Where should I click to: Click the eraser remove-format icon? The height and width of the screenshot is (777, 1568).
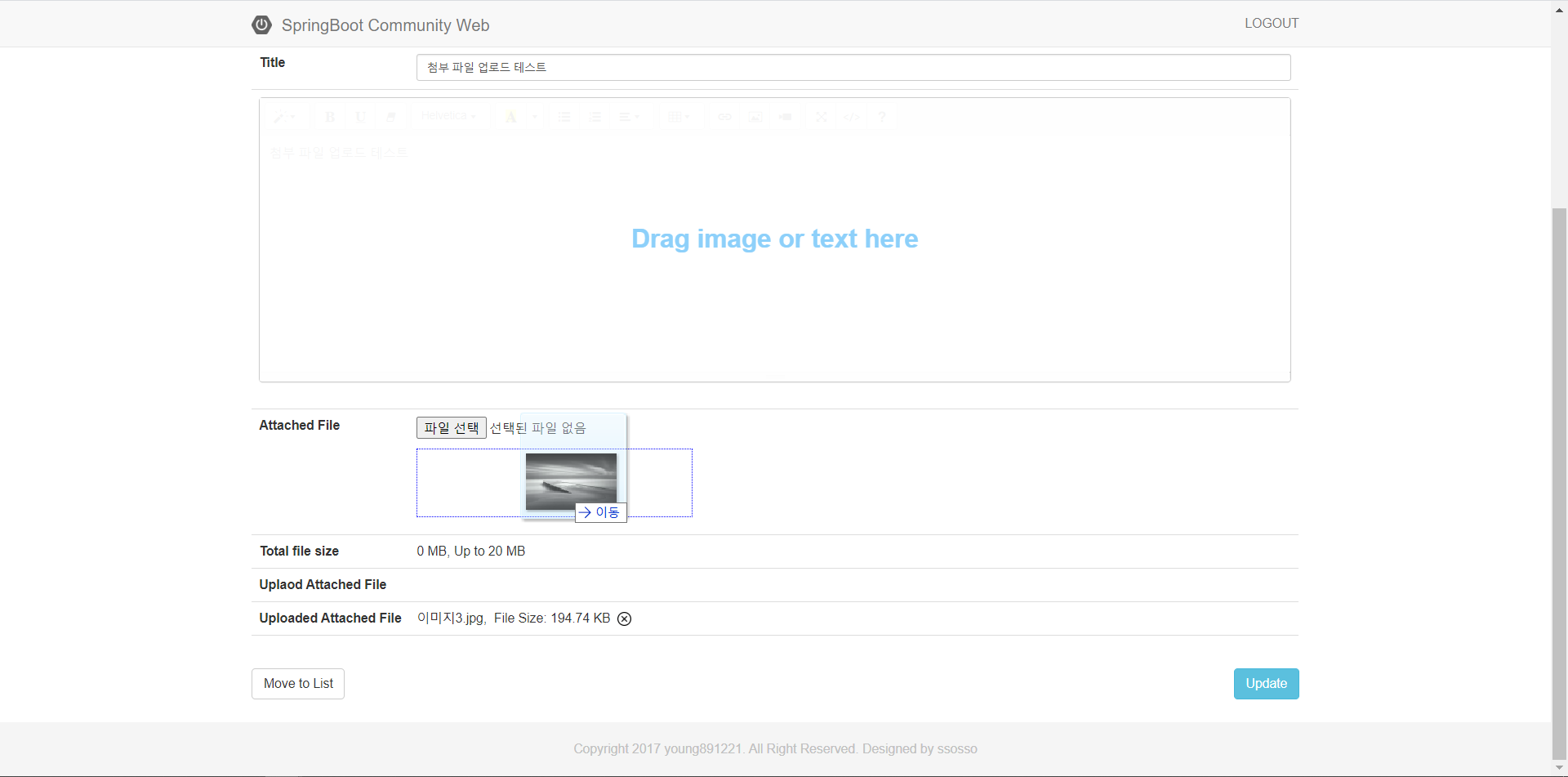390,117
